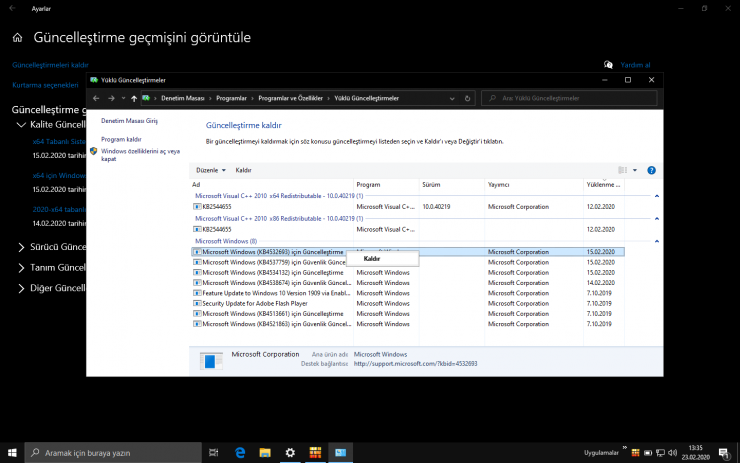Click Windows özelliklerini aç veya kapat
The image size is (740, 463).
click(x=140, y=155)
